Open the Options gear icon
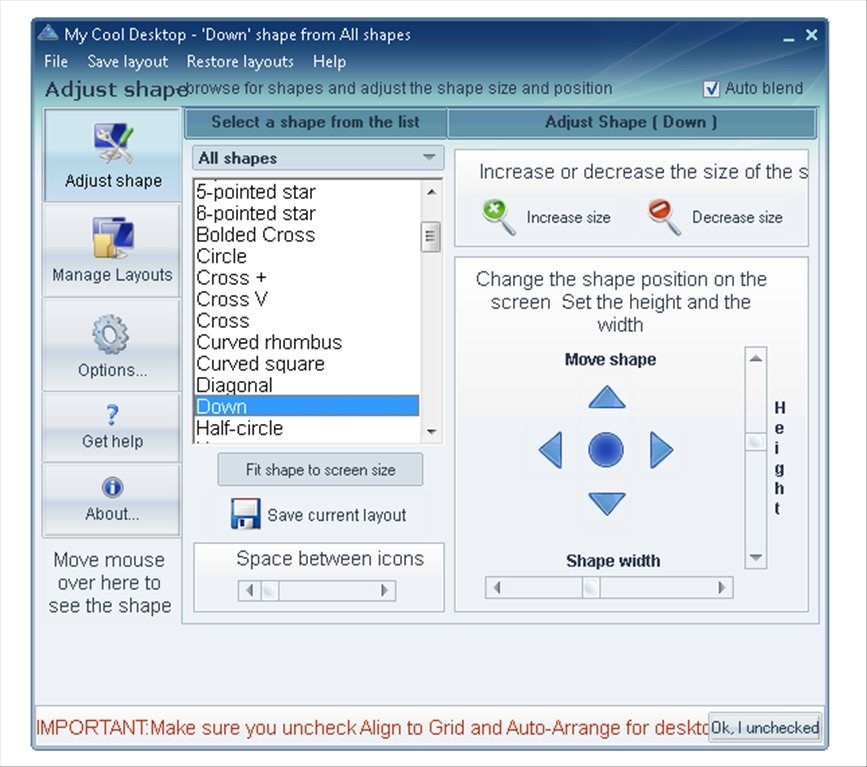867x767 pixels. pos(111,334)
